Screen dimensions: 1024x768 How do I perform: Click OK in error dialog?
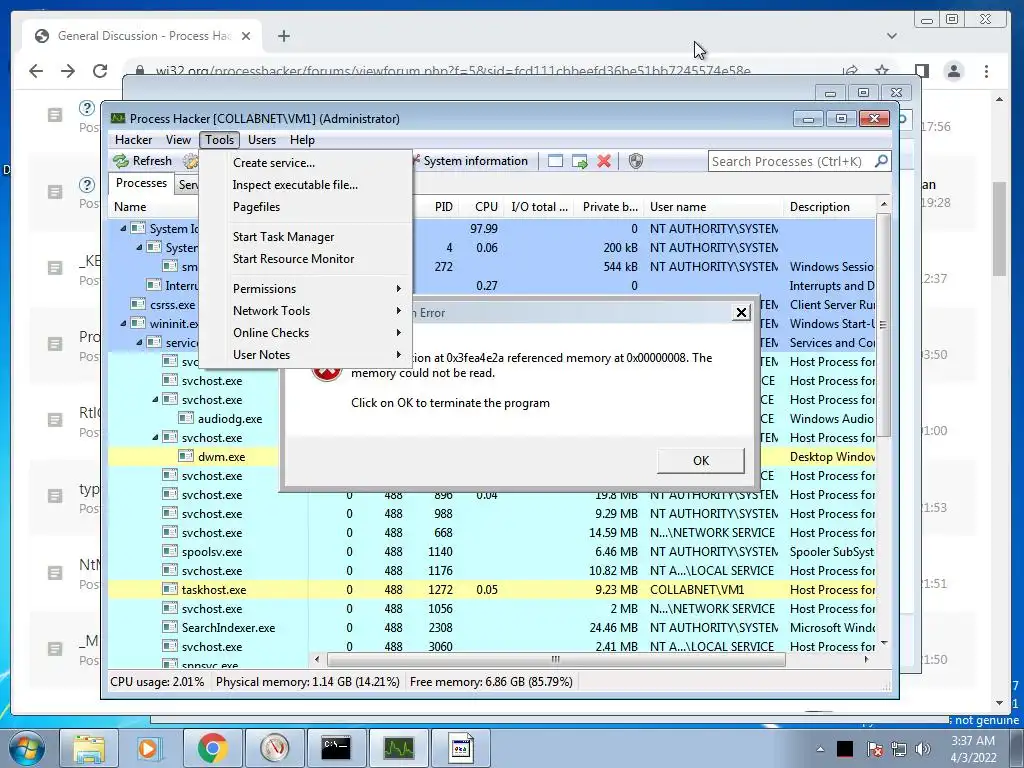coord(701,460)
